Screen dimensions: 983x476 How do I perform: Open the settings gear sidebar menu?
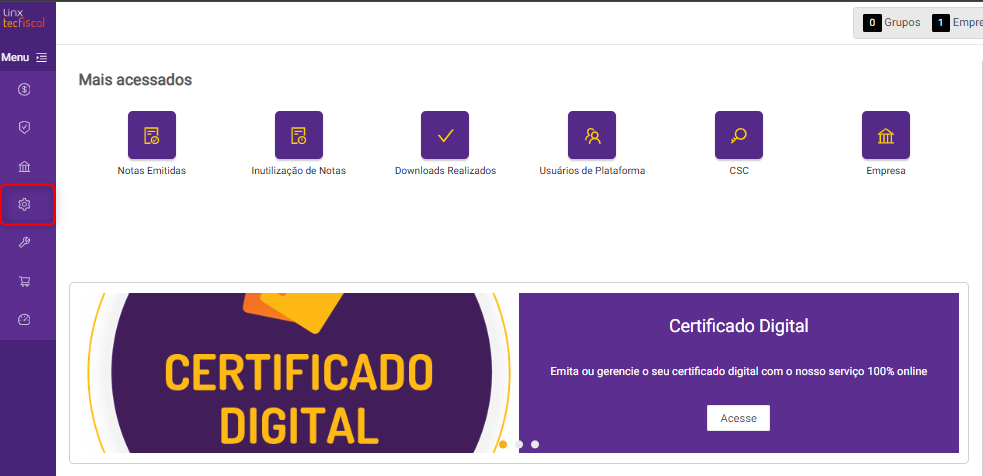tap(24, 204)
